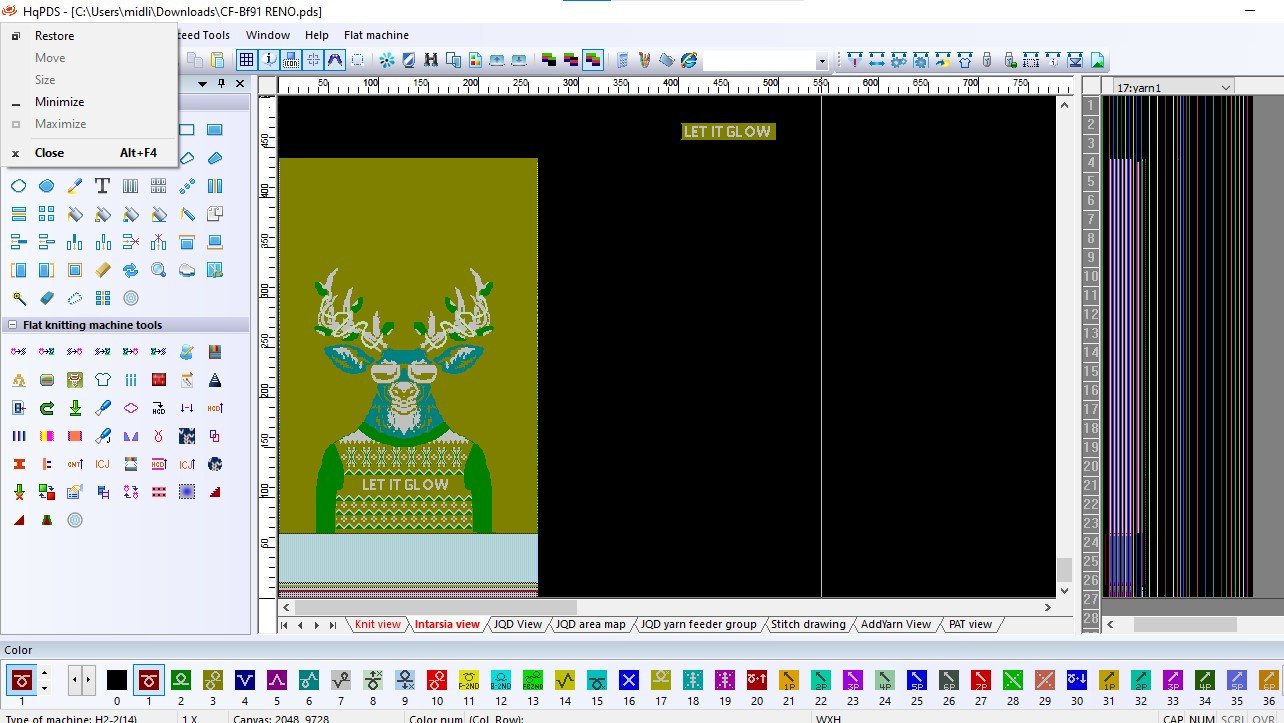Click the magnifier zoom tool
This screenshot has height=723, width=1284.
point(158,270)
